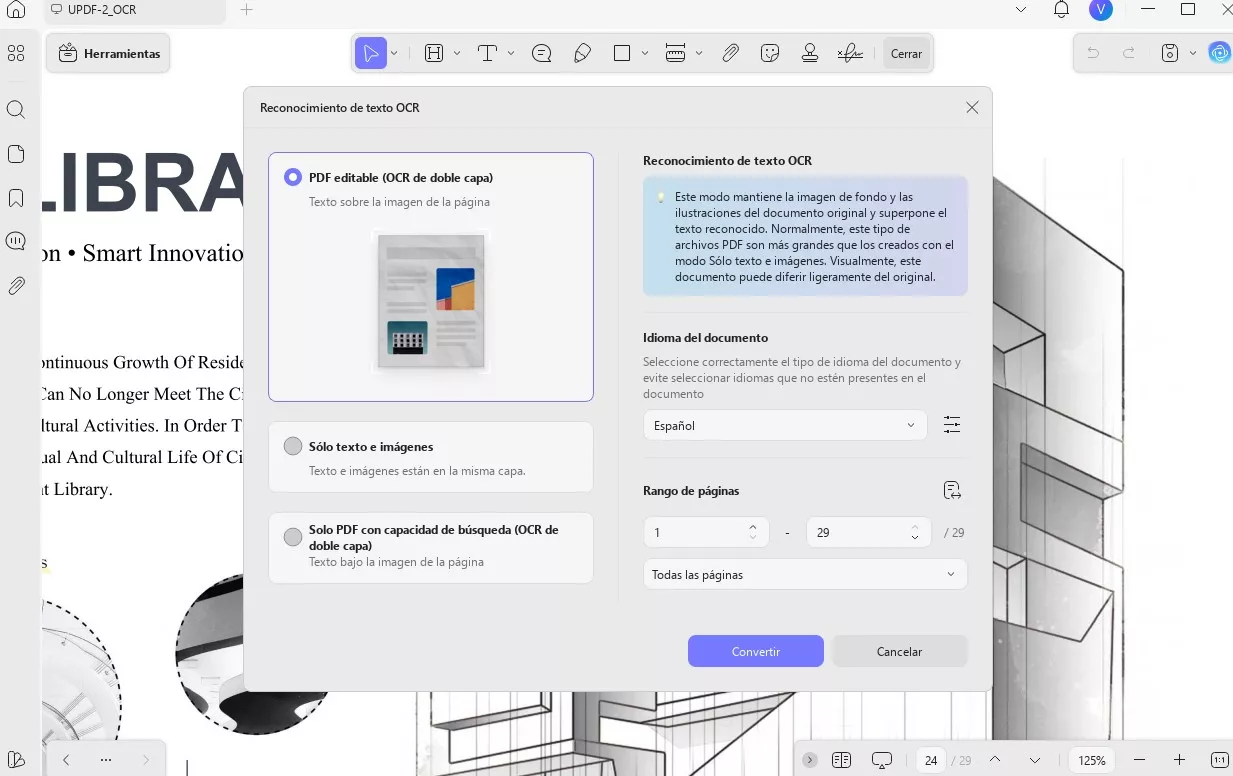Add a comment note bubble

[542, 54]
